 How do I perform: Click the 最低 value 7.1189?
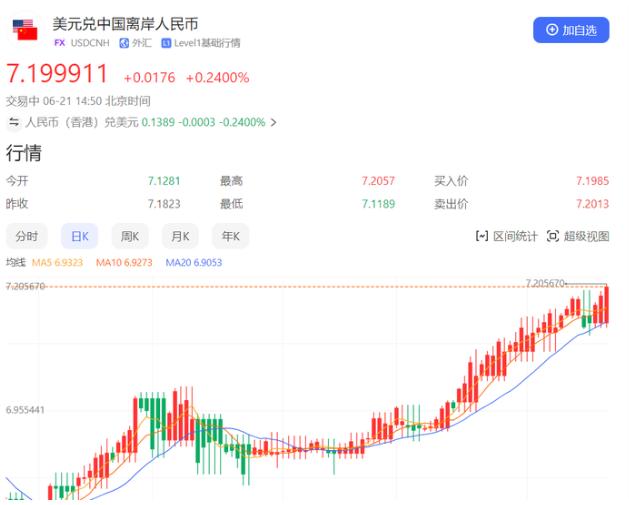pyautogui.click(x=378, y=204)
